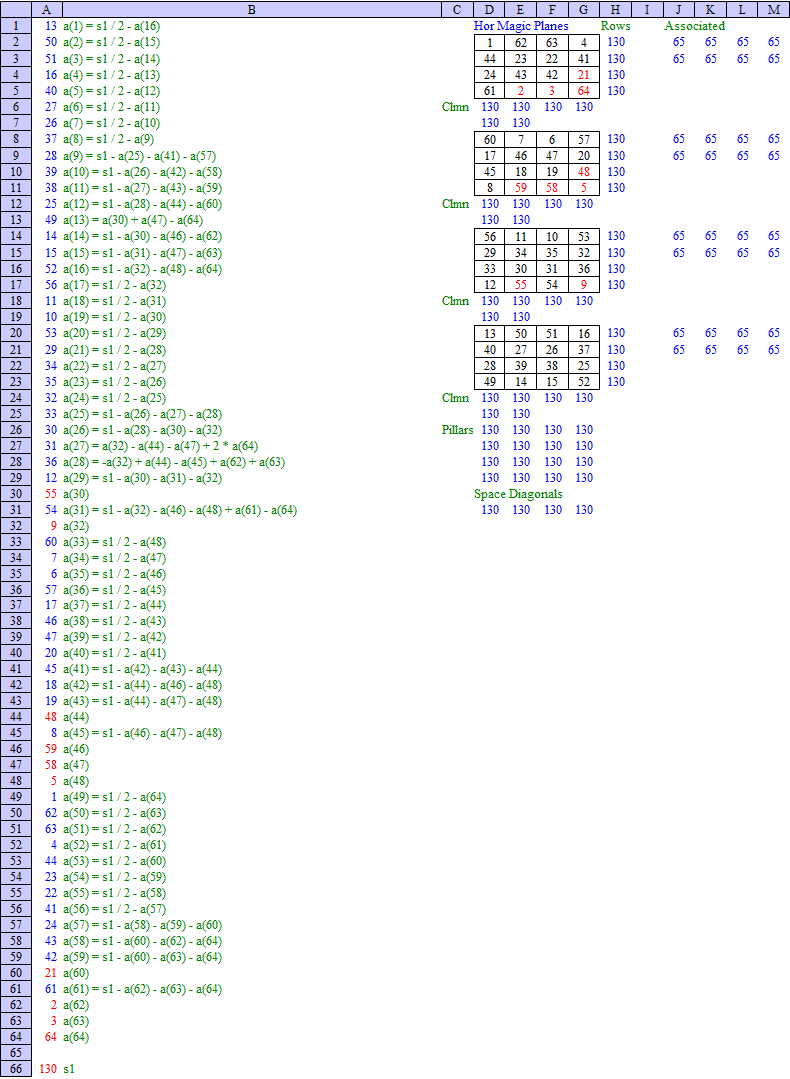790x1079 pixels.
Task: Click formula 'a(43) = s1 - a(44) - a(47) - a(48)'
Action: point(142,701)
